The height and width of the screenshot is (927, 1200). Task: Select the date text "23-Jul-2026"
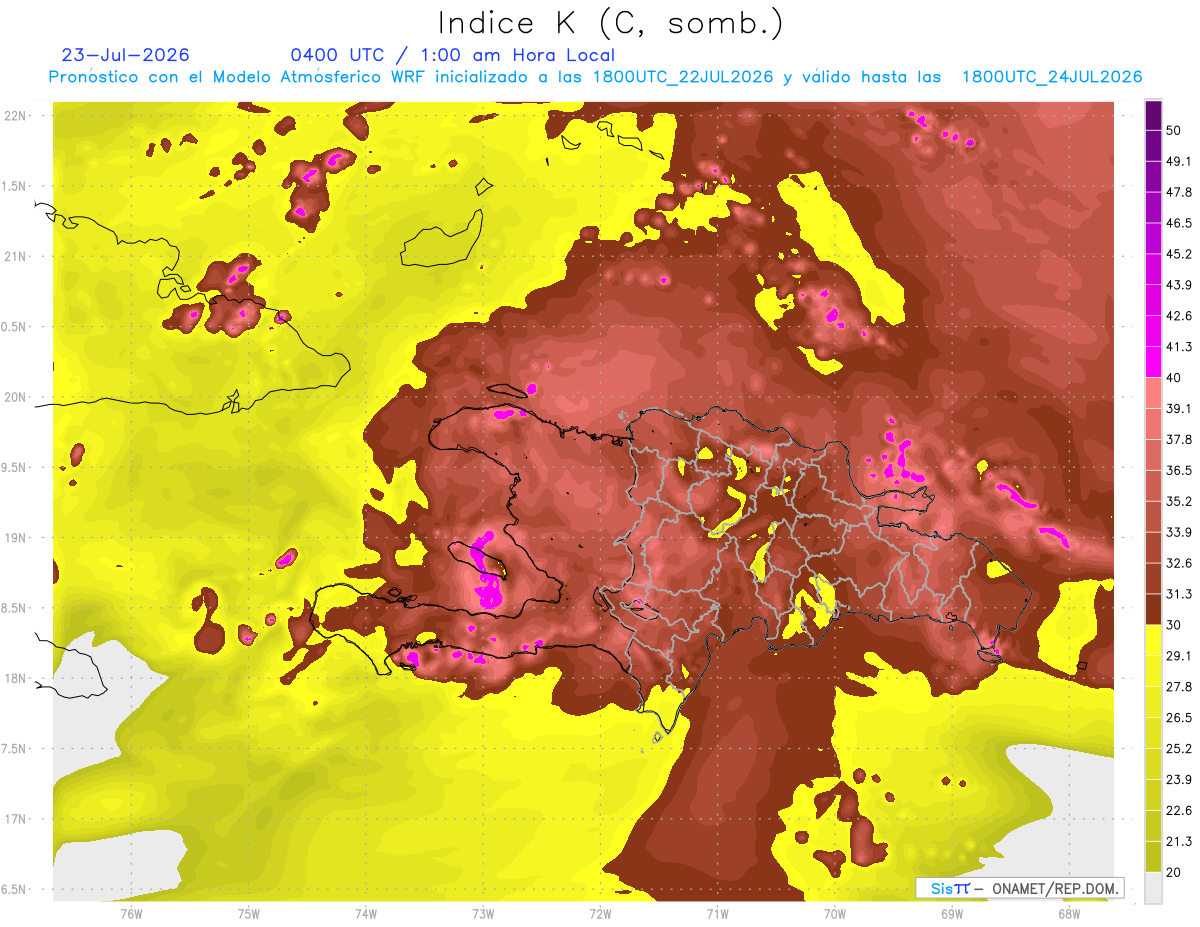pos(125,55)
